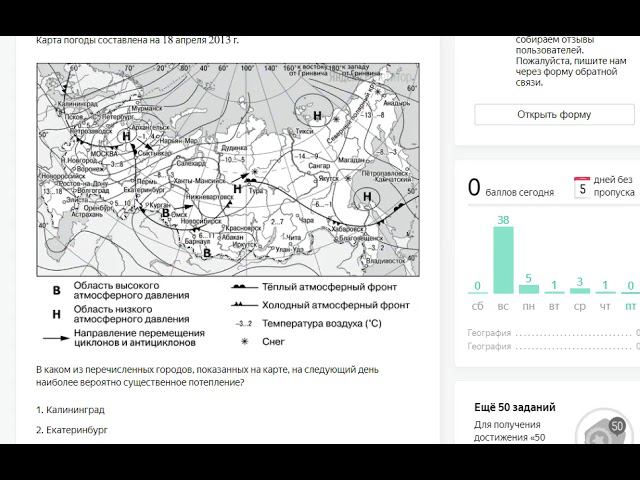The width and height of the screenshot is (640, 480).
Task: Click the movement direction arrow in legend
Action: point(56,338)
